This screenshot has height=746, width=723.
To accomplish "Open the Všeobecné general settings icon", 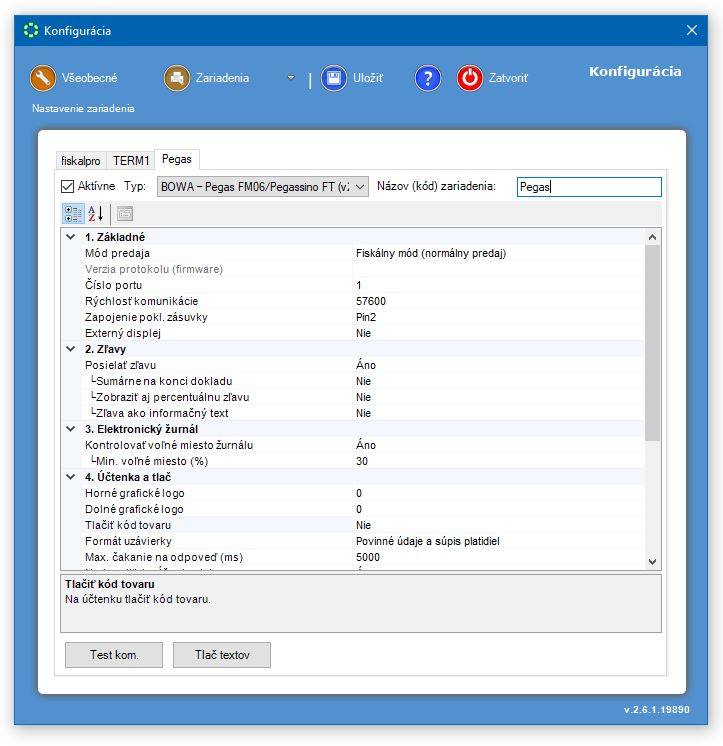I will pos(43,78).
